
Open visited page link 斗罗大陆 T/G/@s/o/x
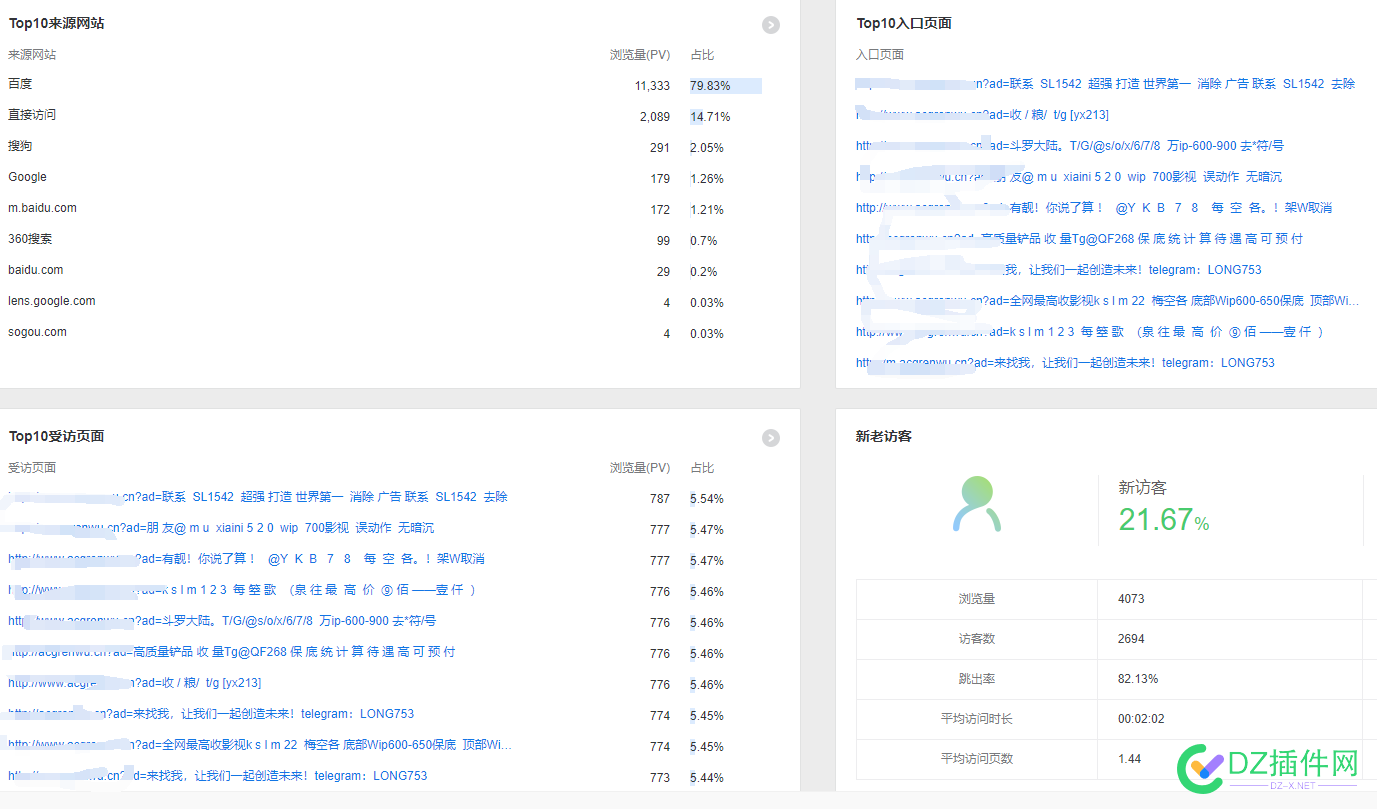pyautogui.click(x=222, y=621)
